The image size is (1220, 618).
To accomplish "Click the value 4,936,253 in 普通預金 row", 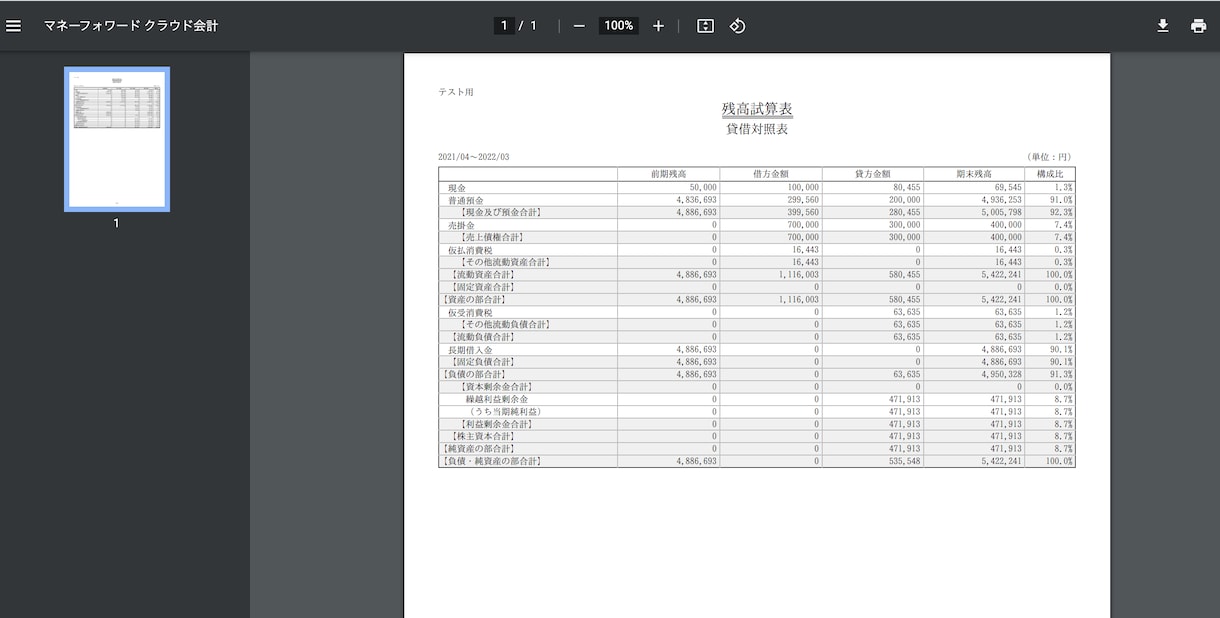I will tap(1001, 200).
